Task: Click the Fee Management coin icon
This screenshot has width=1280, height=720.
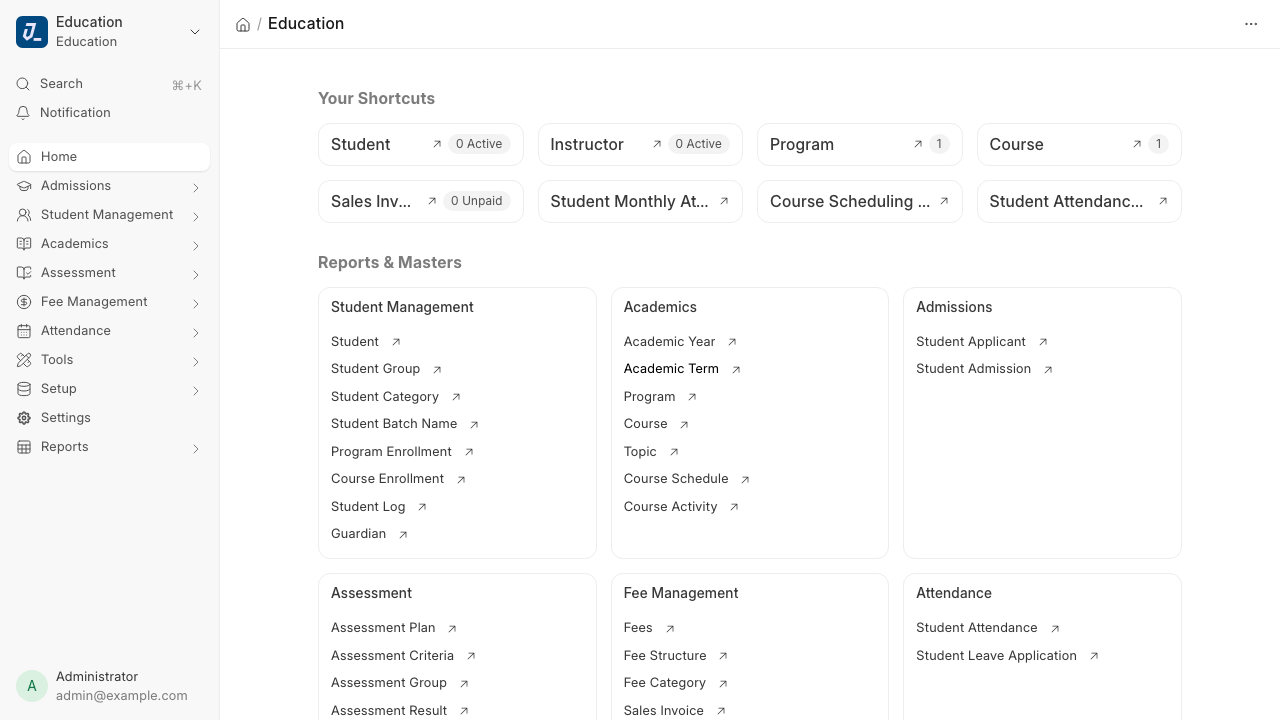Action: tap(24, 302)
